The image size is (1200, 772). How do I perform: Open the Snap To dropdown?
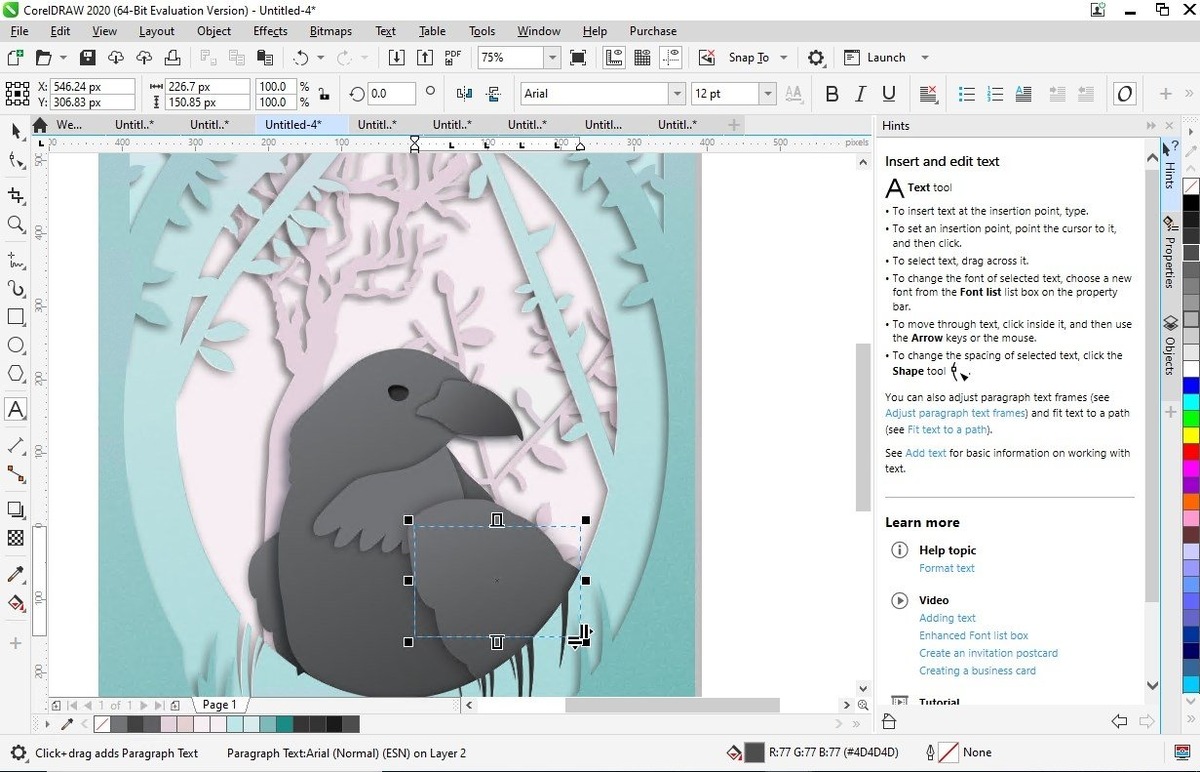pos(783,58)
